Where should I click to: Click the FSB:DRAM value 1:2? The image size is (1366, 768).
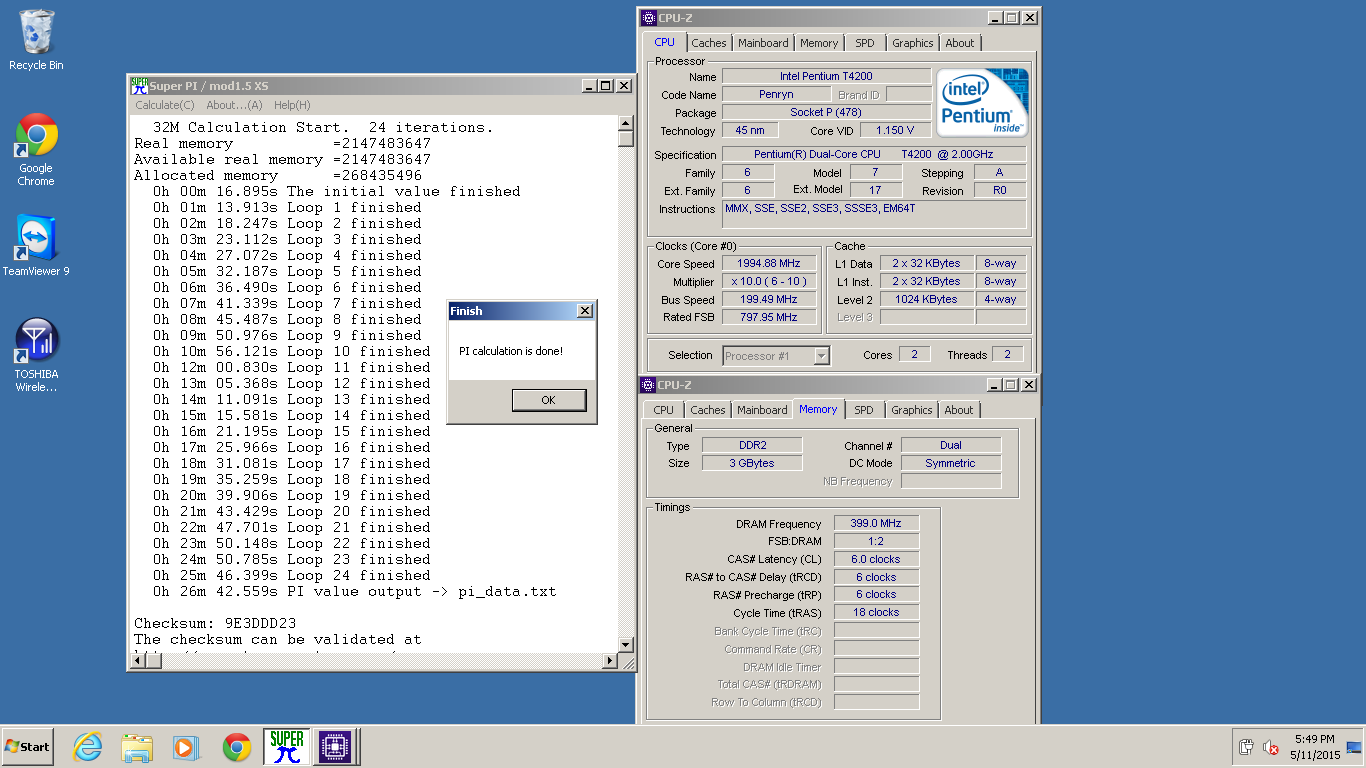pos(876,542)
